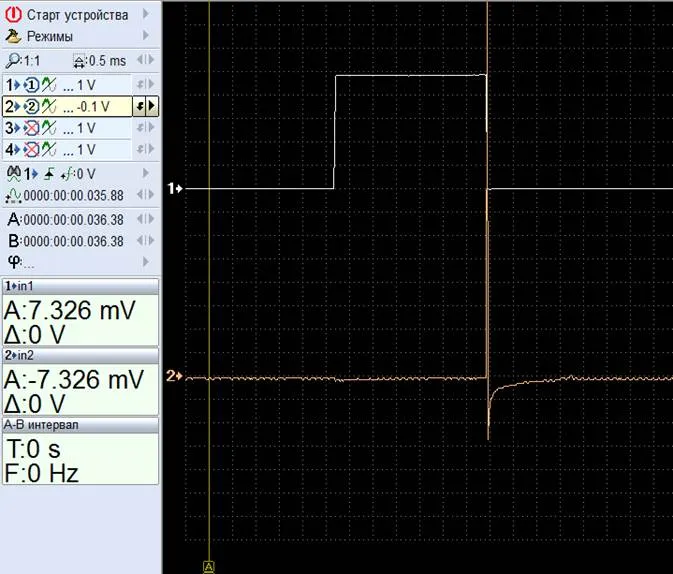Click channel 1 signal coupling waveform icon
Image resolution: width=673 pixels, height=574 pixels.
pos(49,85)
